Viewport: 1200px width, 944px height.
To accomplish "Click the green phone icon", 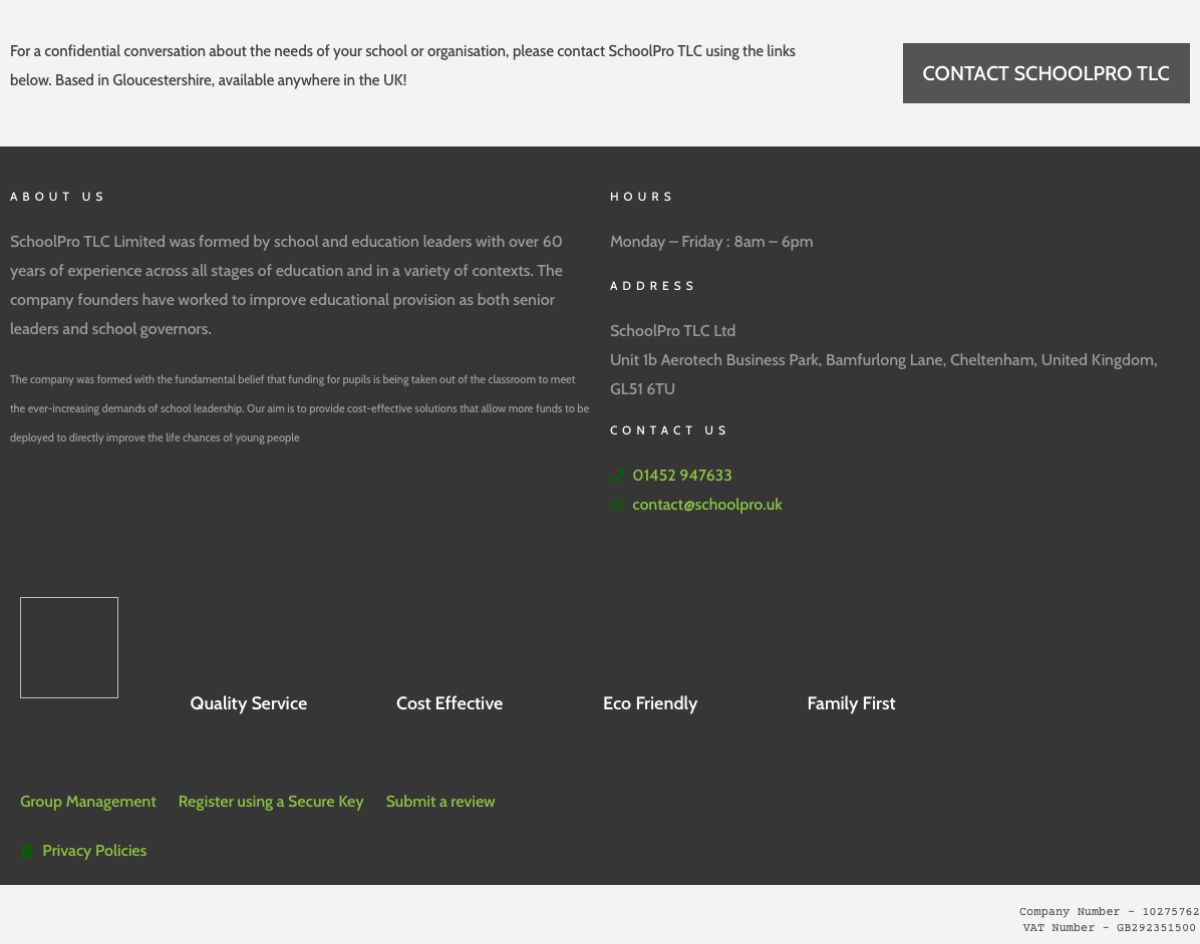I will pos(617,476).
